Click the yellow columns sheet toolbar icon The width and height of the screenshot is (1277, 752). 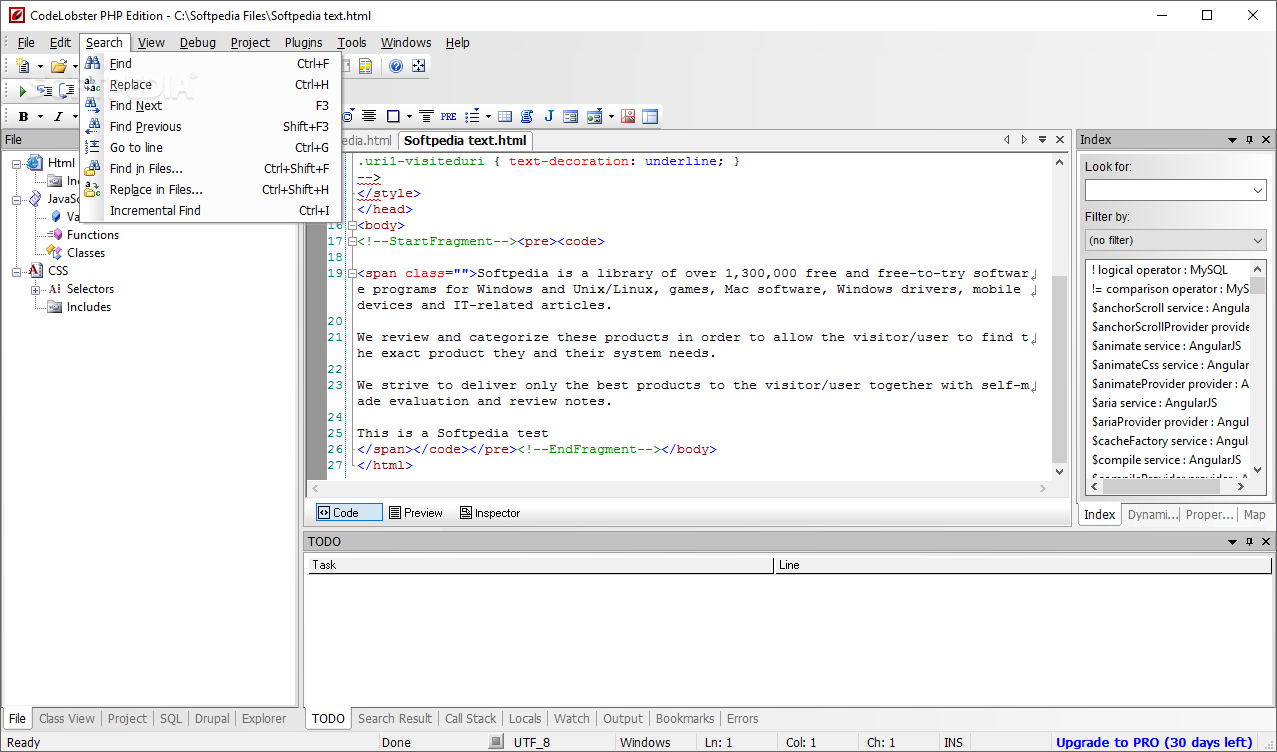click(366, 66)
